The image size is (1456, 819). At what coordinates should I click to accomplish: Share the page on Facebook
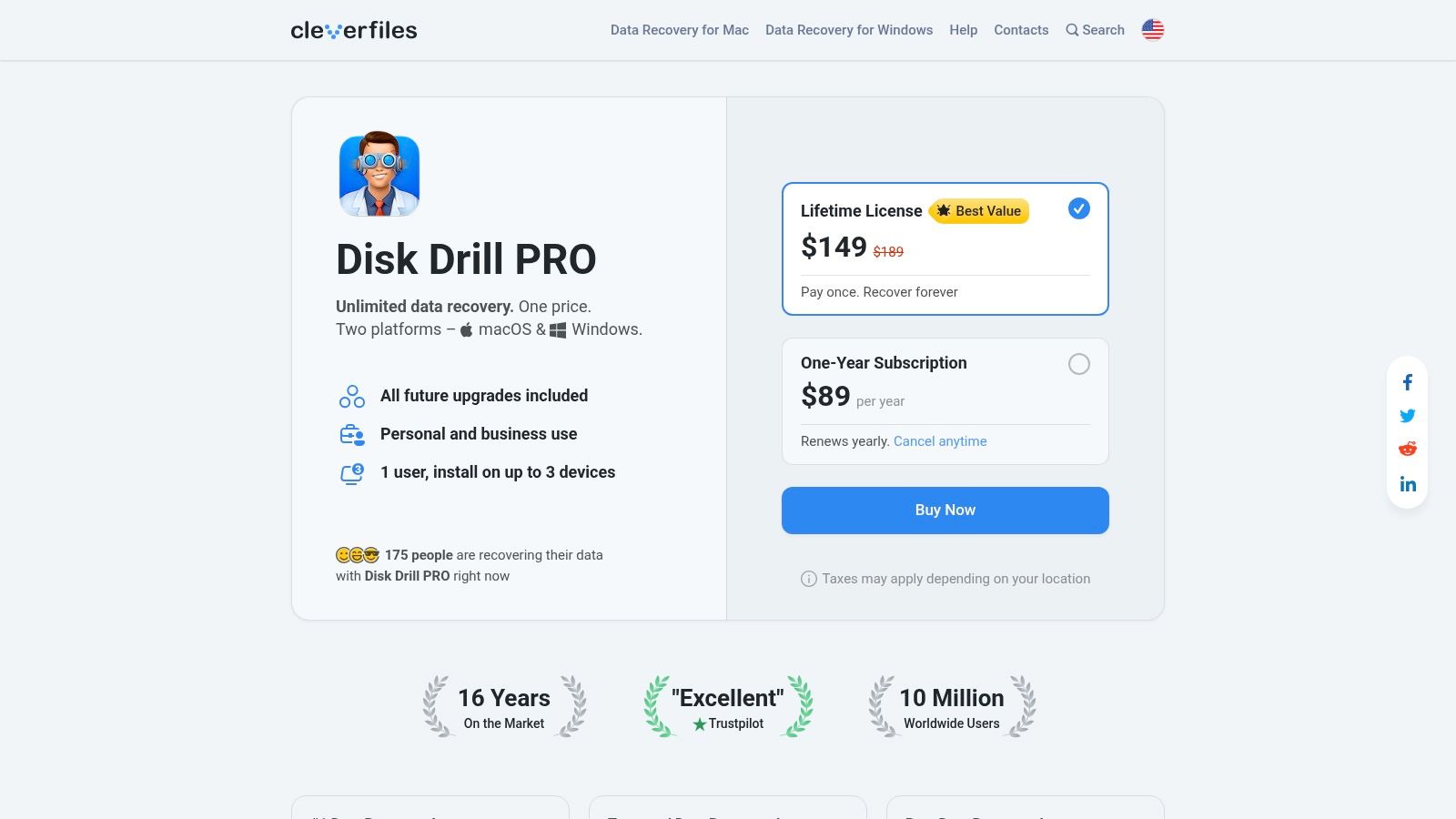click(x=1408, y=382)
